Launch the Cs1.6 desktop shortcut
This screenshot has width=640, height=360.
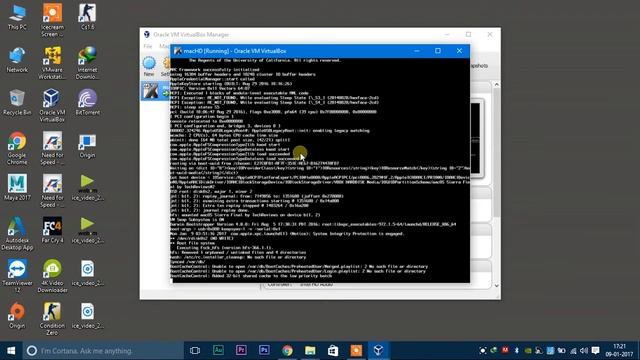point(87,17)
